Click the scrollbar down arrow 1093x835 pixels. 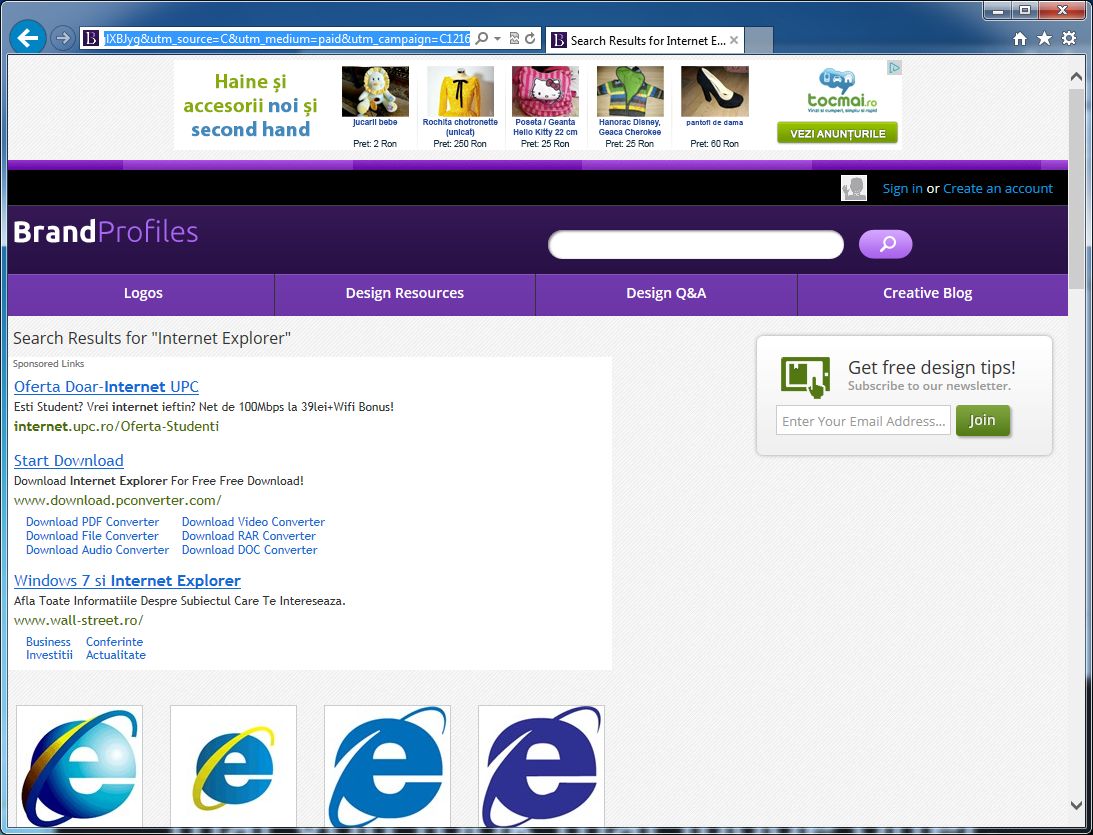click(x=1076, y=805)
